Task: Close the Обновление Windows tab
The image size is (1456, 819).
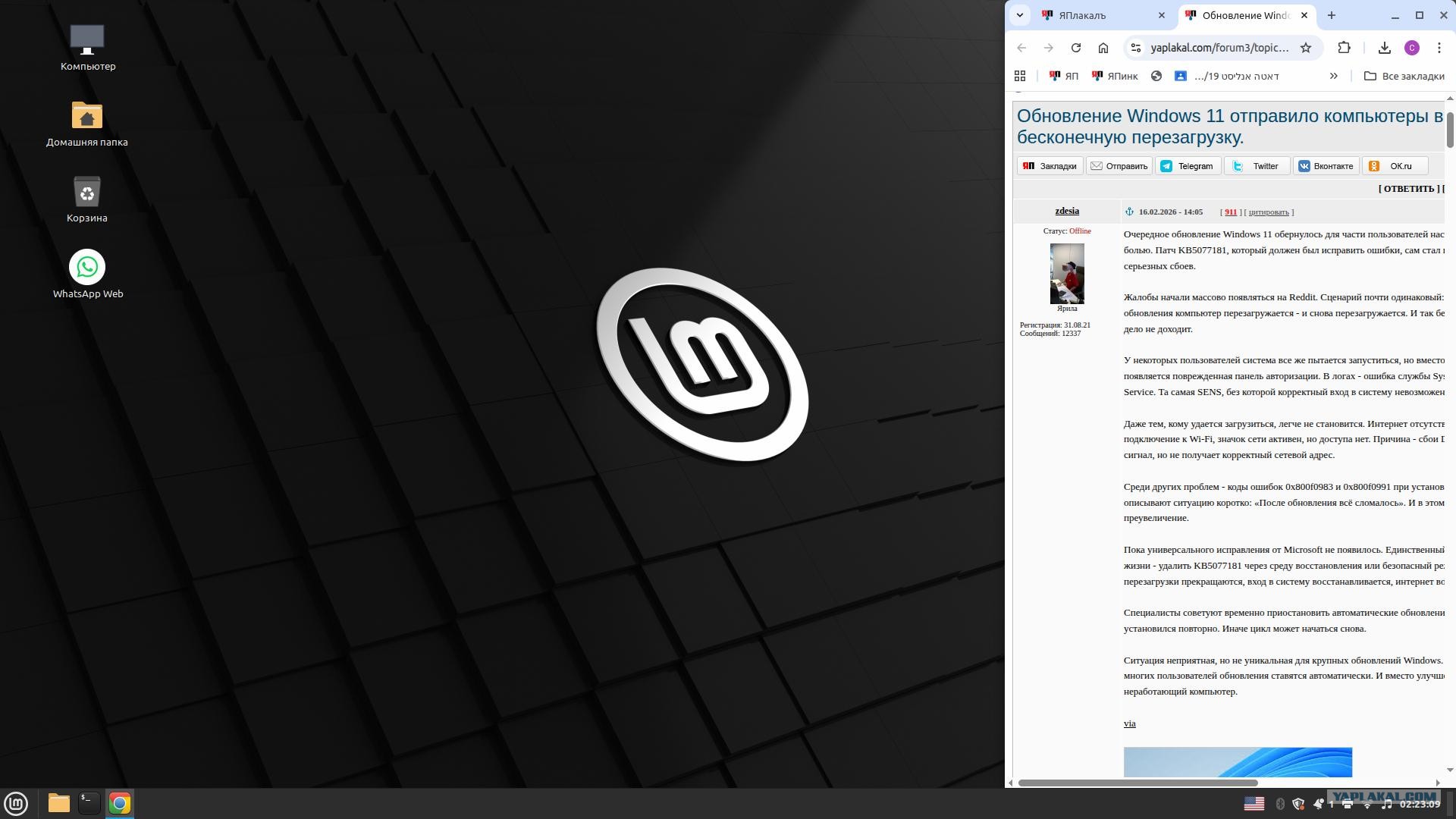Action: 1304,15
